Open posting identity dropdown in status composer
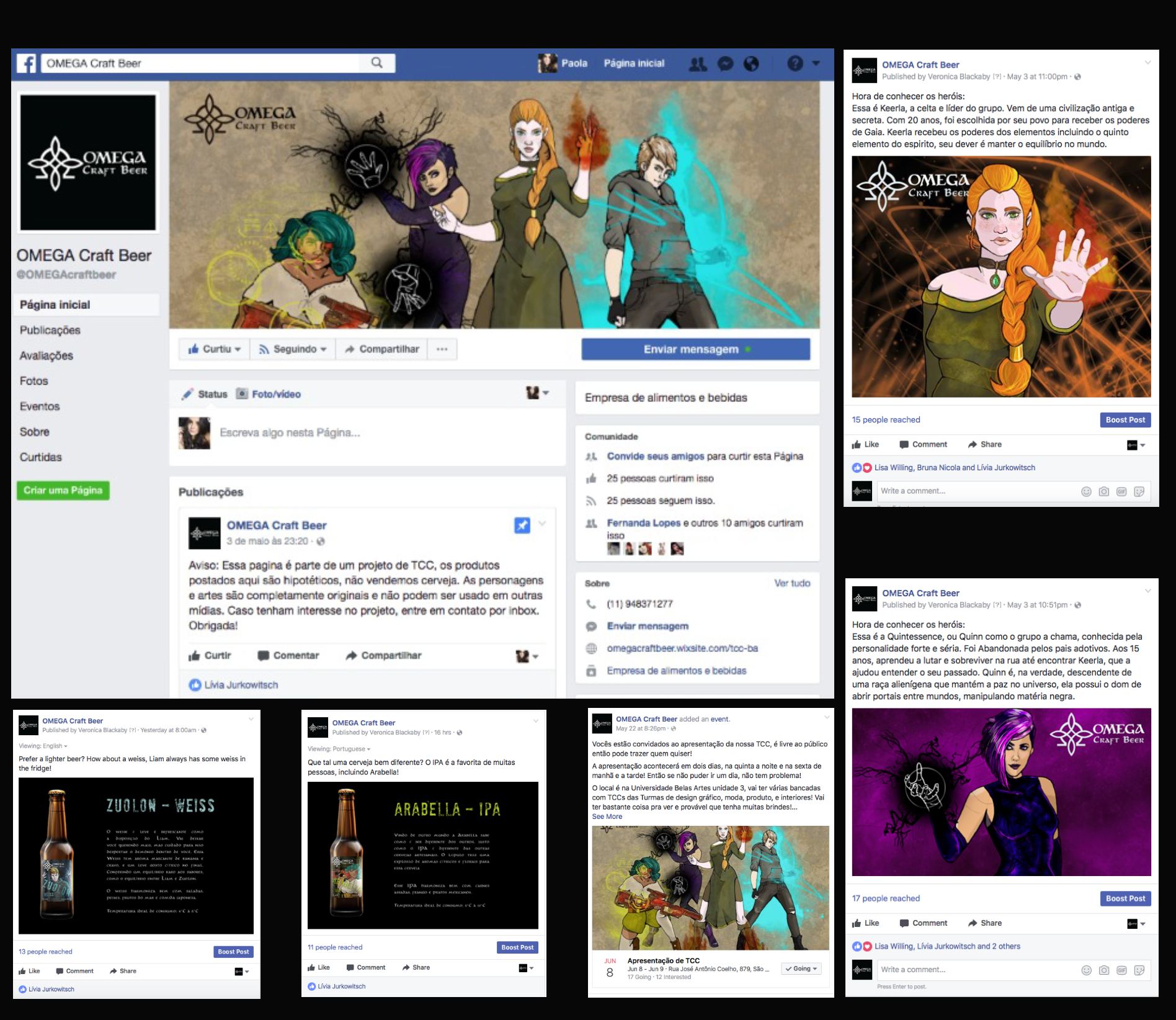The height and width of the screenshot is (1020, 1176). click(x=537, y=393)
